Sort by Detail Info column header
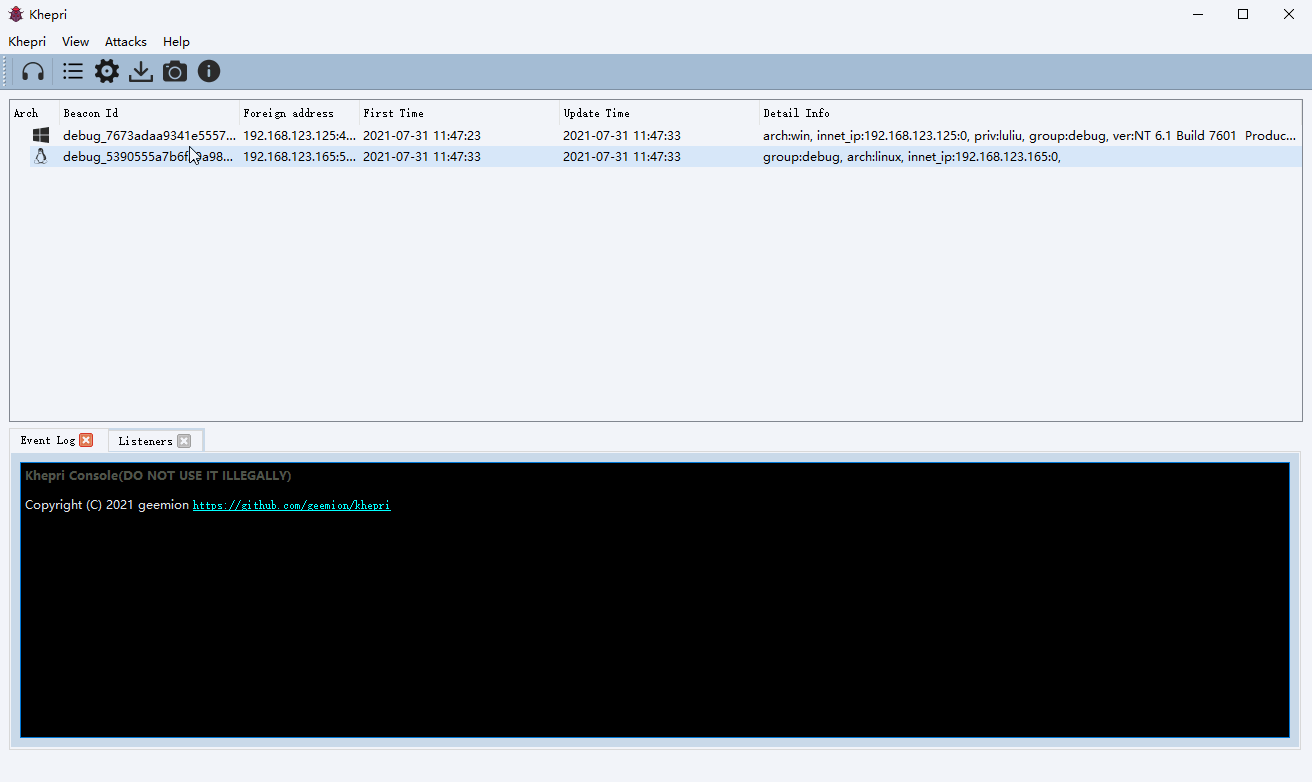Image resolution: width=1312 pixels, height=782 pixels. (x=1030, y=113)
